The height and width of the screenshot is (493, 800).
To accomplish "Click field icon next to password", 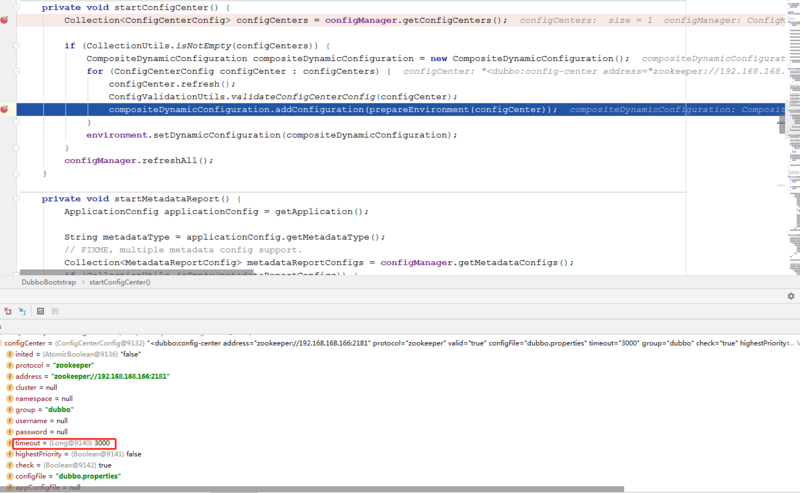I will click(x=10, y=432).
